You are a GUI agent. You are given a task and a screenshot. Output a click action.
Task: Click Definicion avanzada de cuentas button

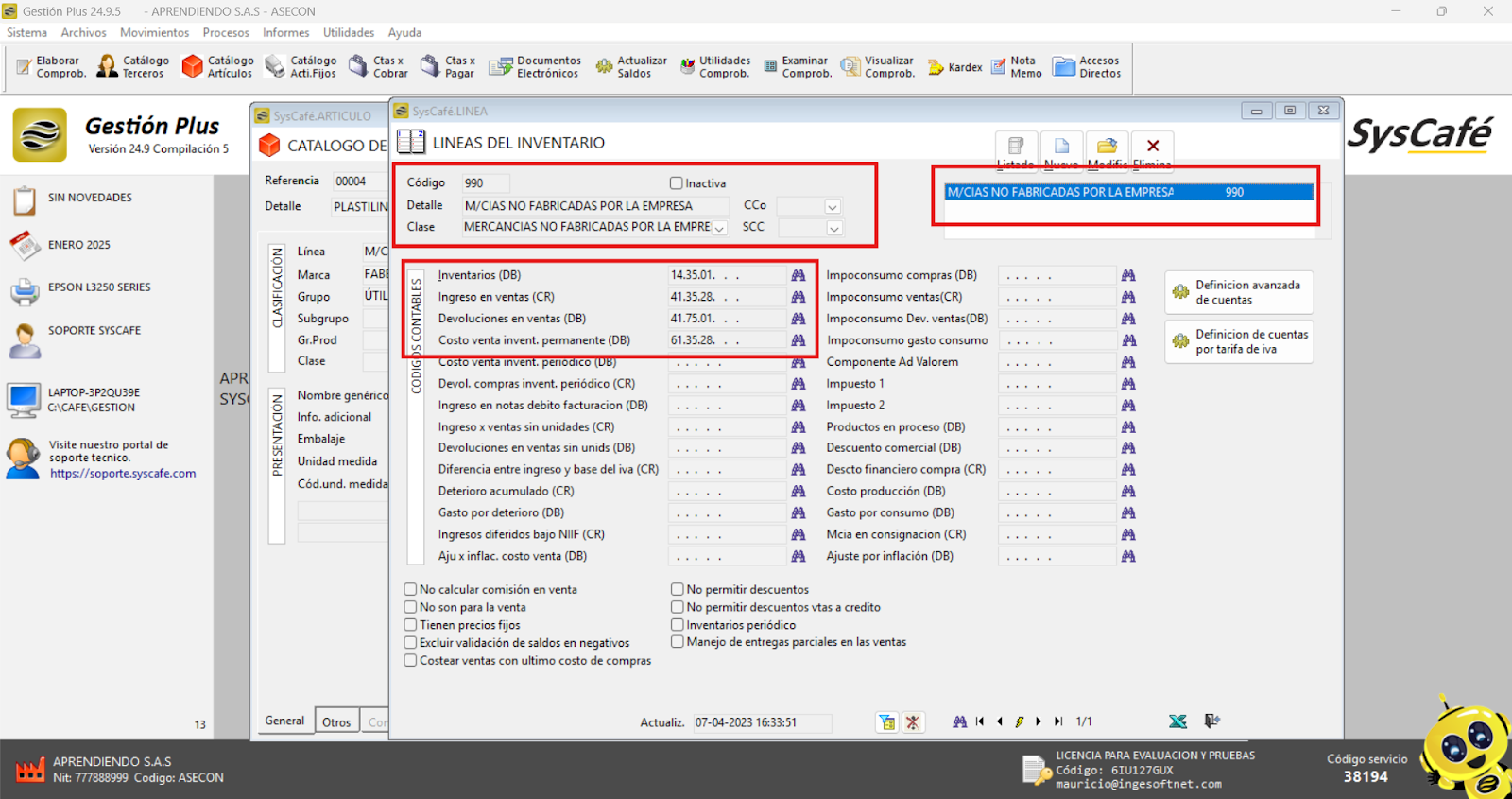[1239, 292]
